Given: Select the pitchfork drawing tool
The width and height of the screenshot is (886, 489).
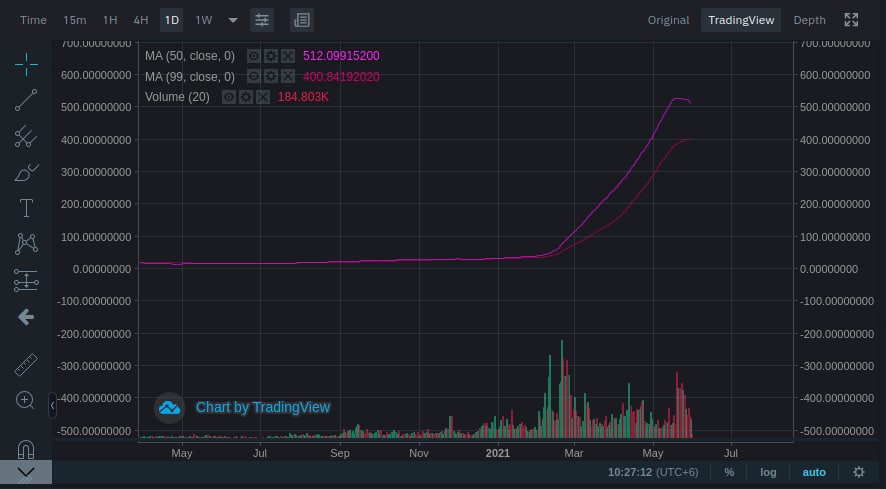Looking at the screenshot, I should coord(26,136).
